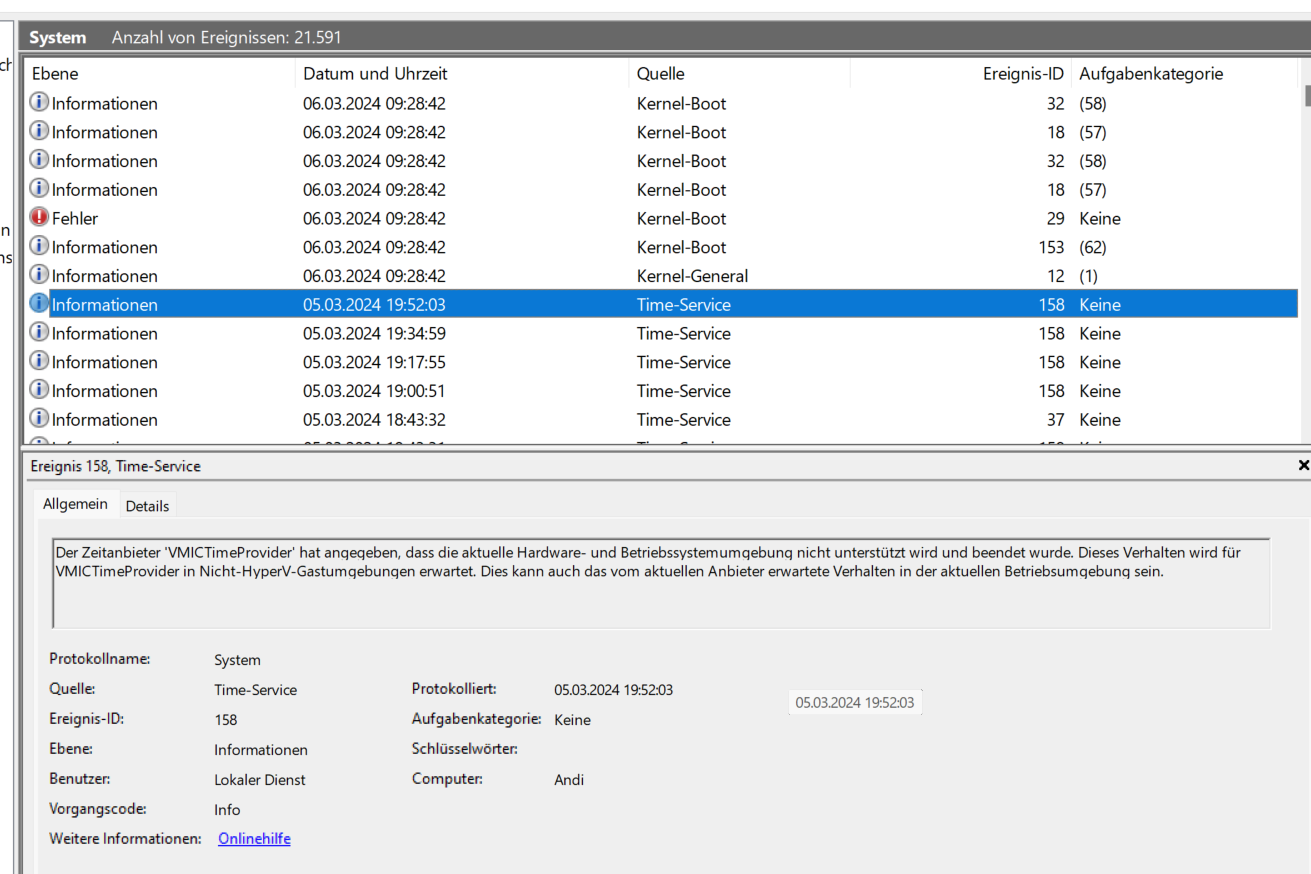Click the event list vertical scrollbar
The height and width of the screenshot is (874, 1311).
[1306, 250]
